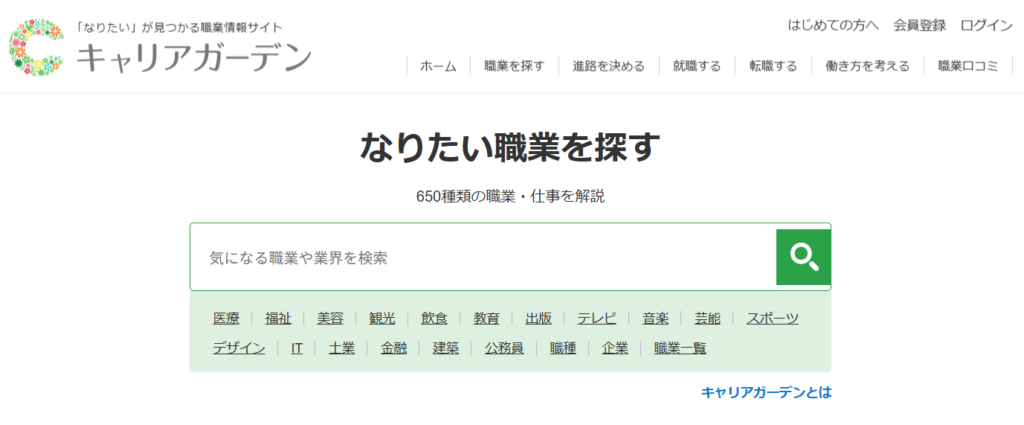Screen dimensions: 1024x425
Task: Click the green magnifier search button
Action: tap(803, 257)
